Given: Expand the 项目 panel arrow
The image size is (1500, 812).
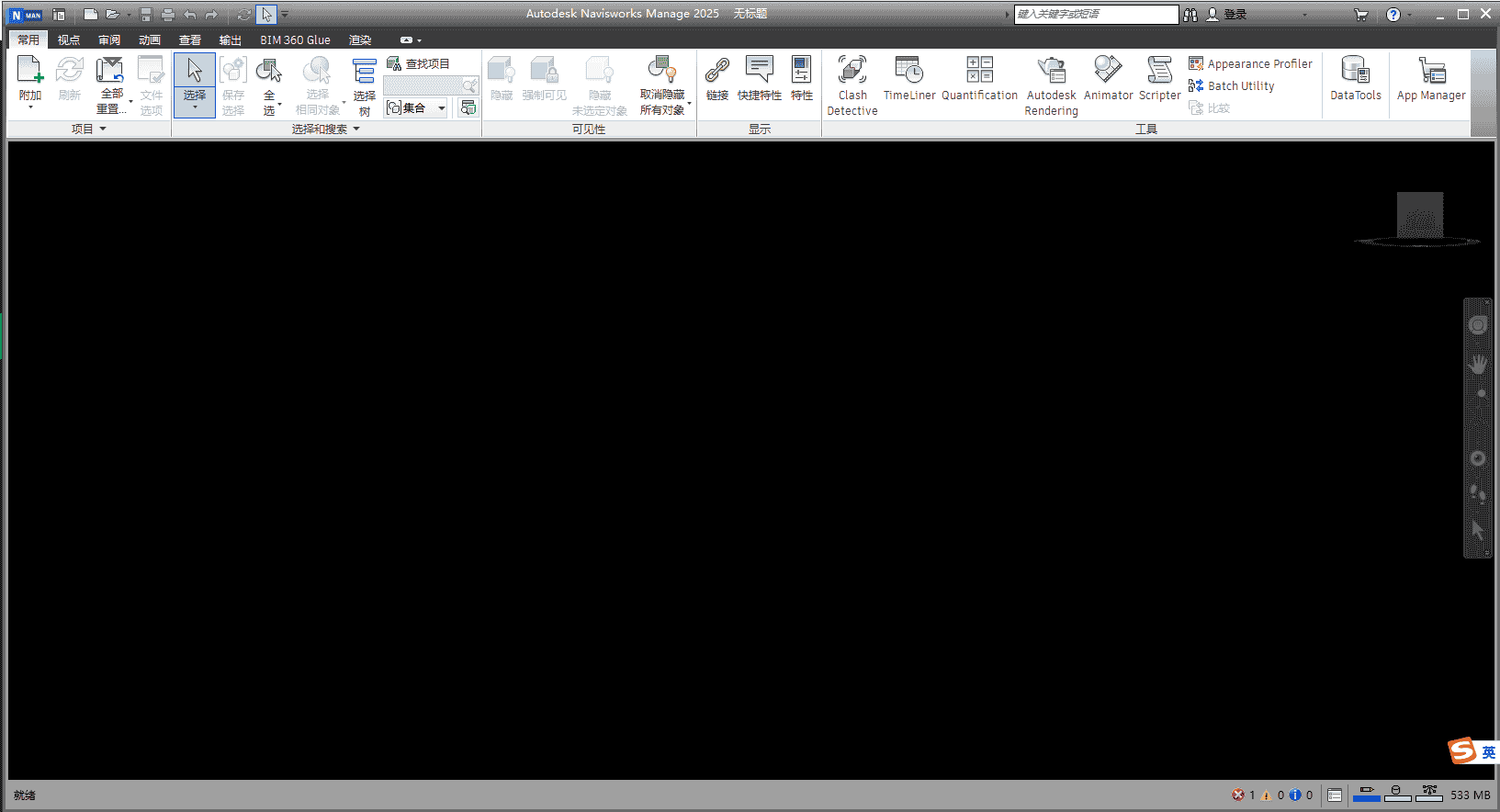Looking at the screenshot, I should pyautogui.click(x=103, y=130).
